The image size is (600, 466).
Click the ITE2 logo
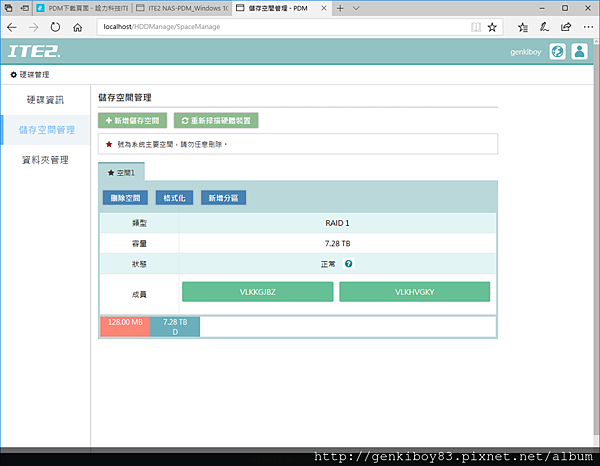coord(34,51)
